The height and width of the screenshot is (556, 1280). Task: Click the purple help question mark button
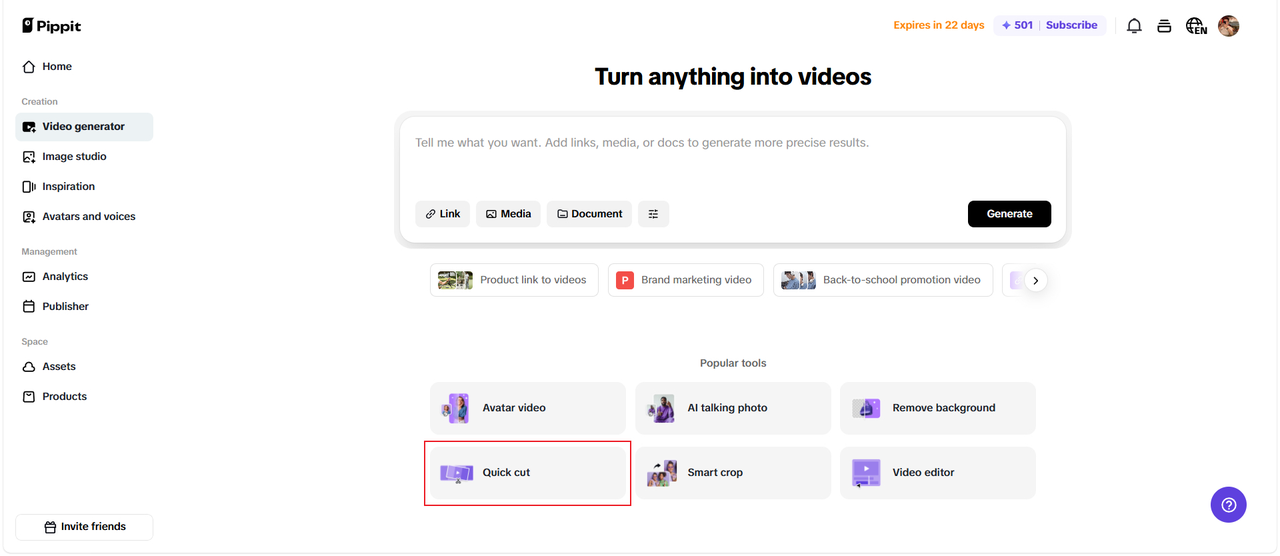pyautogui.click(x=1228, y=504)
